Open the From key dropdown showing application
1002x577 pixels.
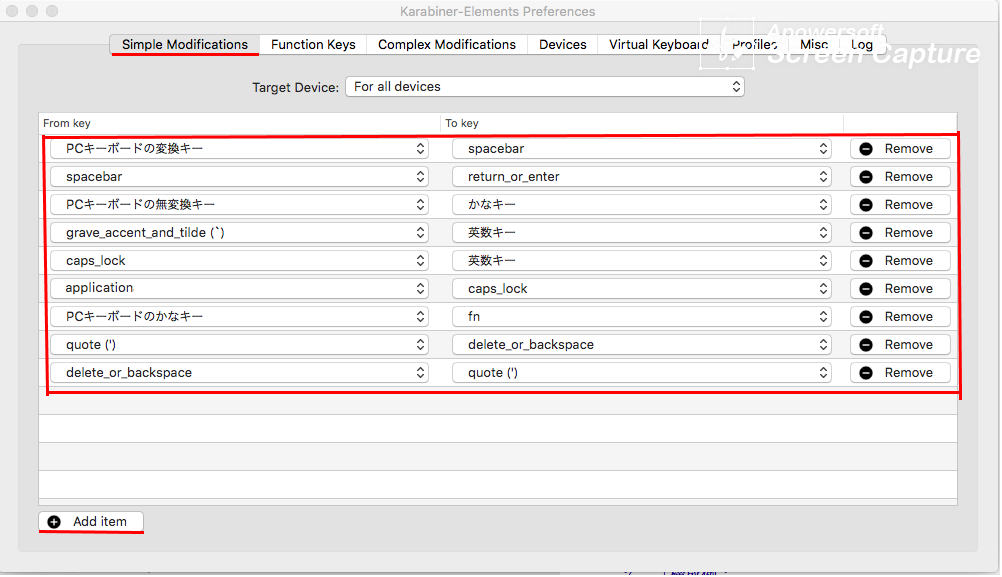pos(239,289)
